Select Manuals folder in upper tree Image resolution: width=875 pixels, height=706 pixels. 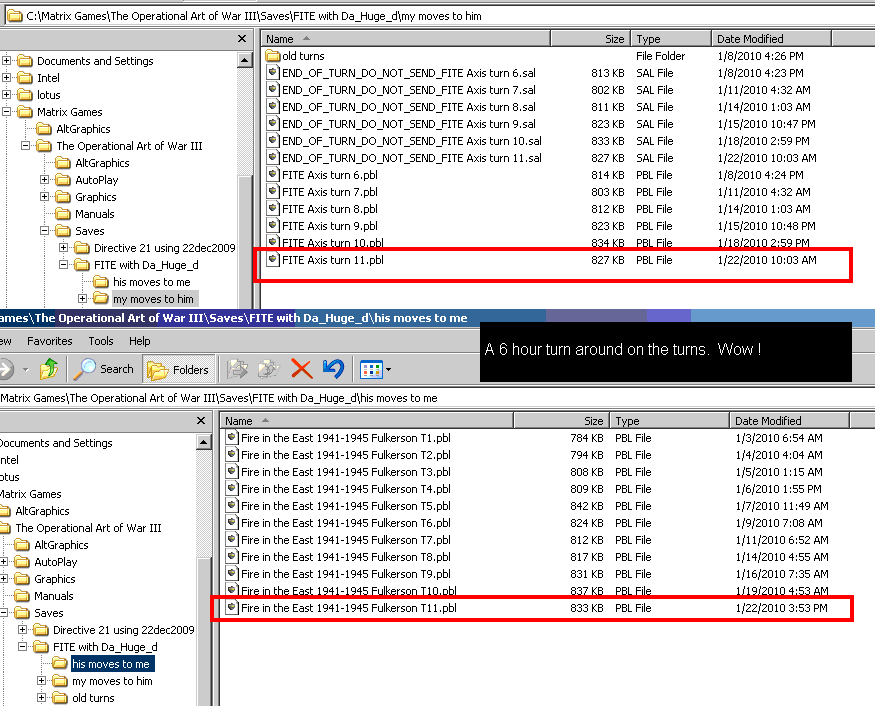(x=94, y=214)
